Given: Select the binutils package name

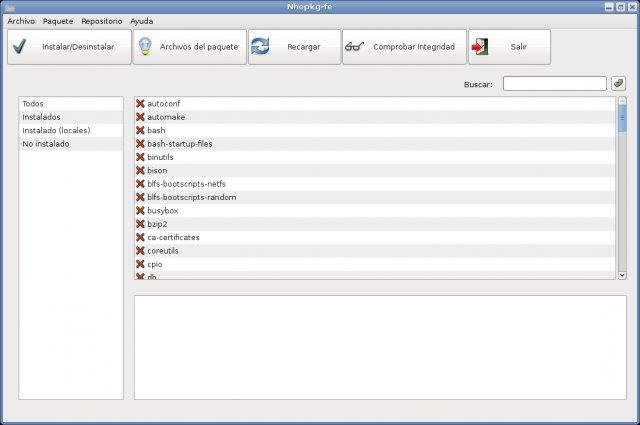Looking at the screenshot, I should tap(160, 157).
